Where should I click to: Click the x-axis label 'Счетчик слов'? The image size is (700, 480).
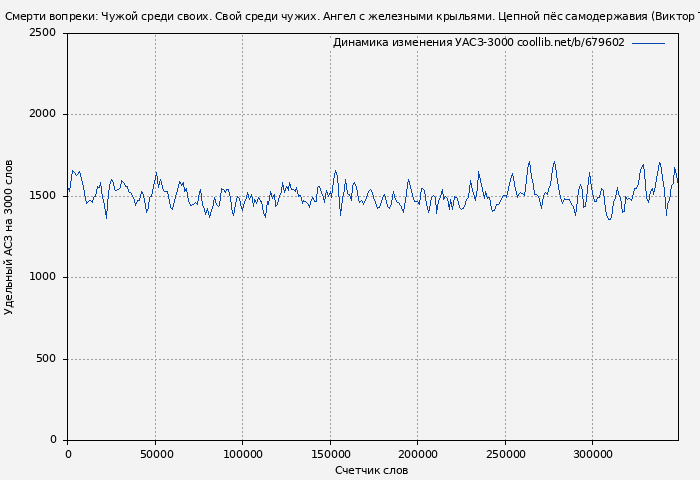pyautogui.click(x=371, y=470)
